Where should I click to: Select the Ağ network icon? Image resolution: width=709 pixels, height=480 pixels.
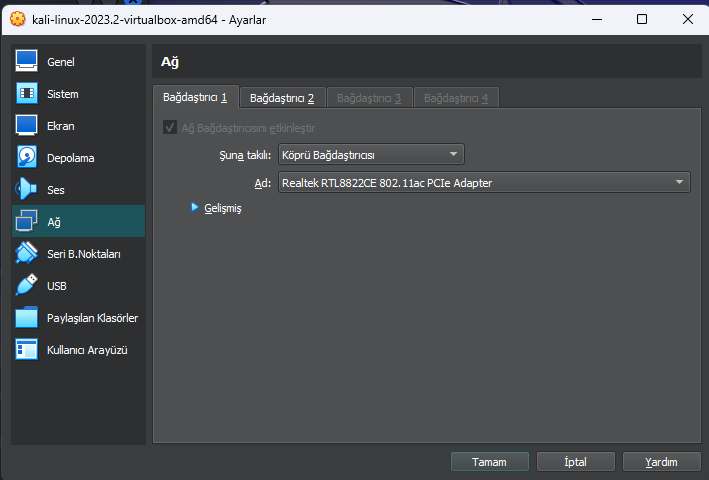click(26, 221)
